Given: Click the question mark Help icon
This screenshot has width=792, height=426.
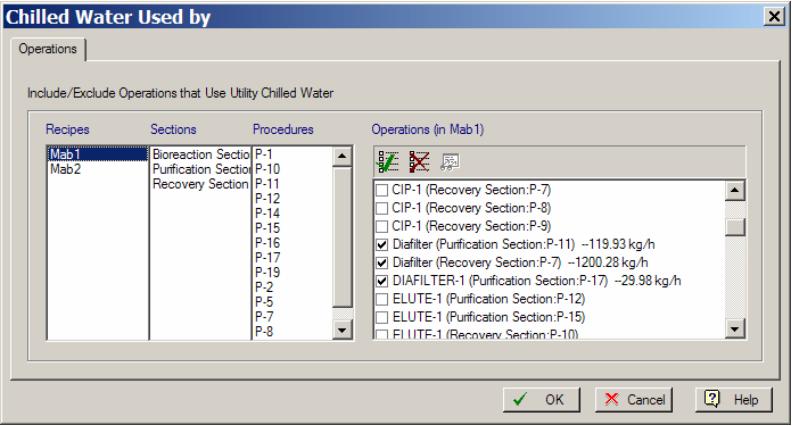Looking at the screenshot, I should coord(712,400).
